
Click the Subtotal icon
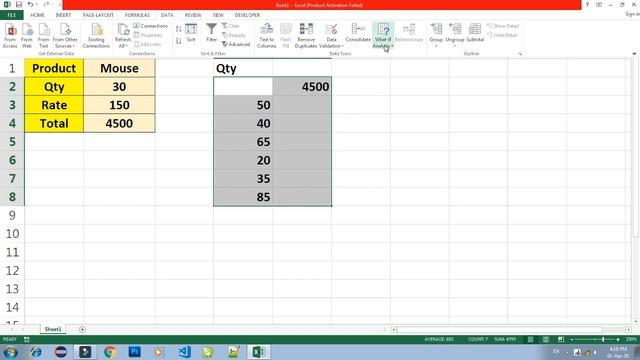pos(475,33)
